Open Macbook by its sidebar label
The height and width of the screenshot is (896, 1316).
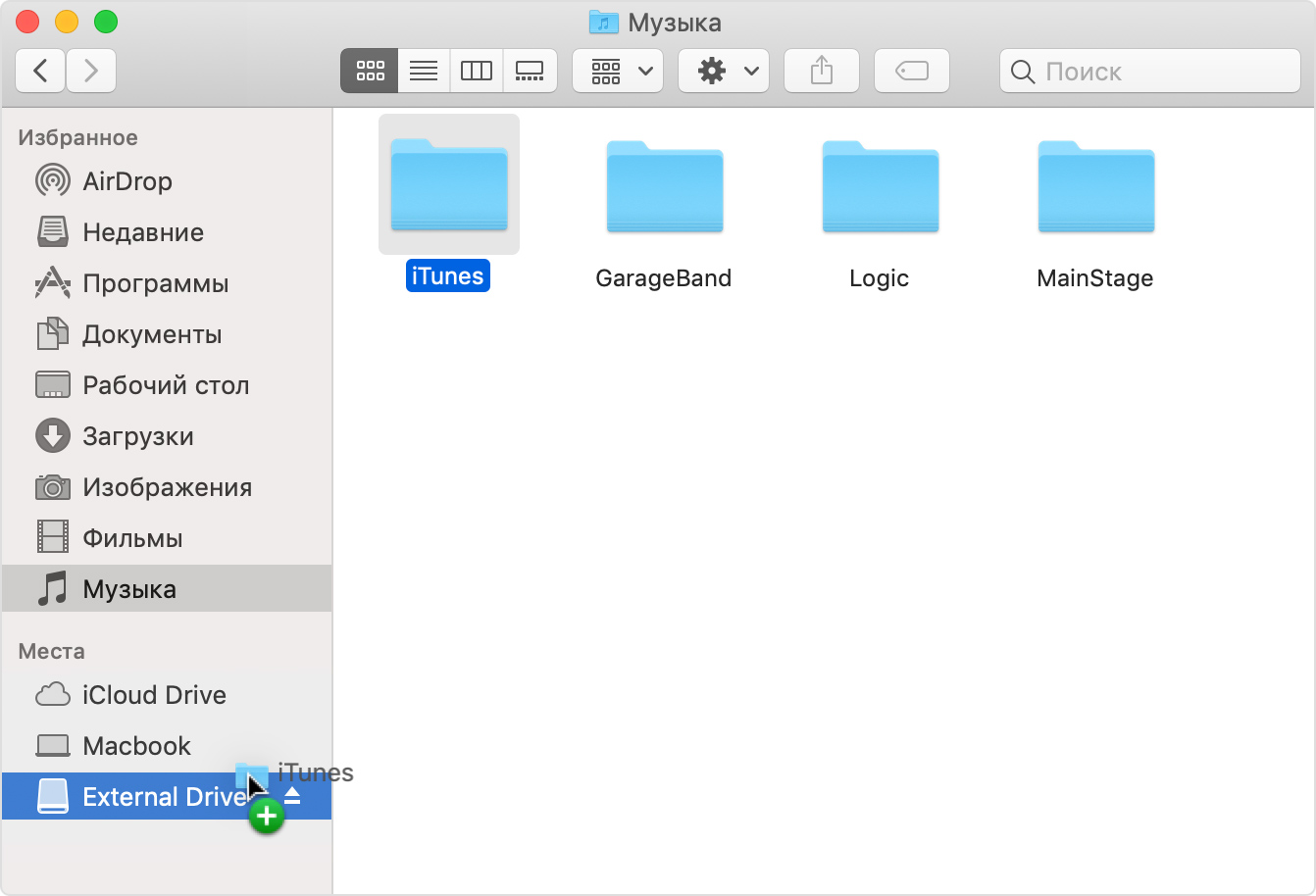pos(137,746)
